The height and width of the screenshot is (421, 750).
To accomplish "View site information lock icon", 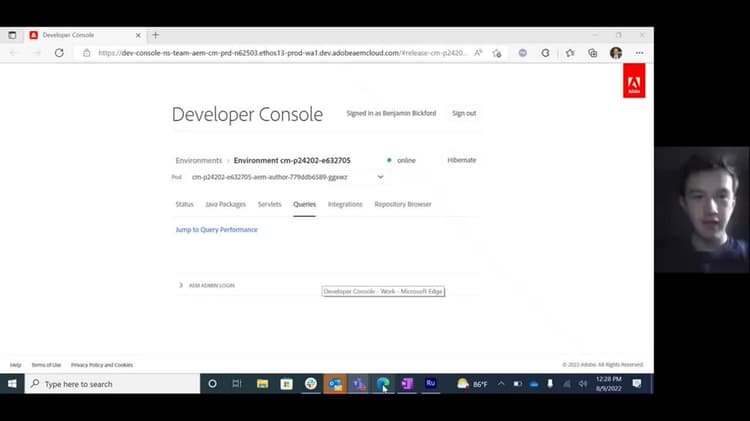I will 87,53.
